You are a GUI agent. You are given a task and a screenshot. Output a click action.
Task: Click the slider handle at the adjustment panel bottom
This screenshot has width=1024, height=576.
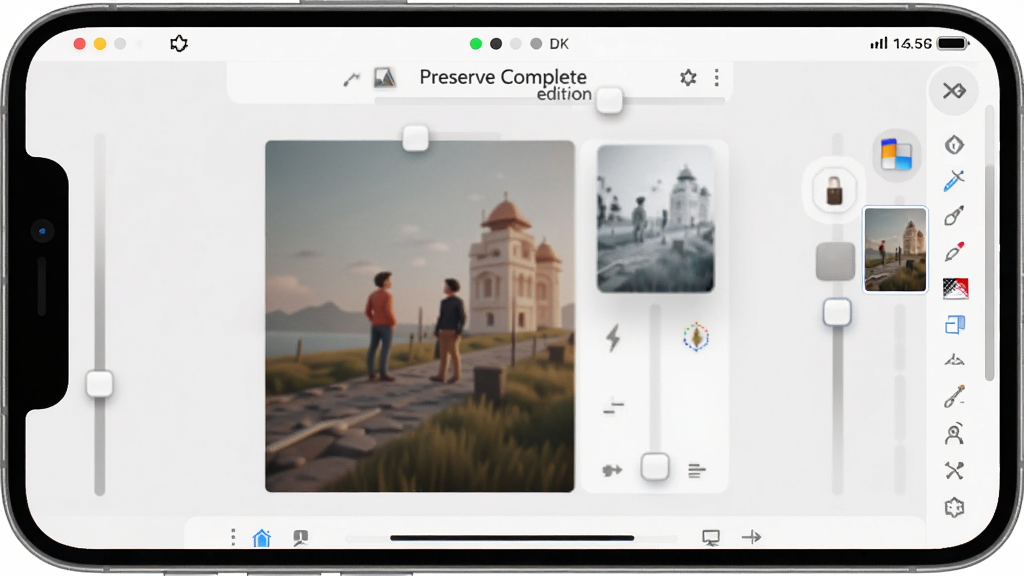(x=655, y=467)
